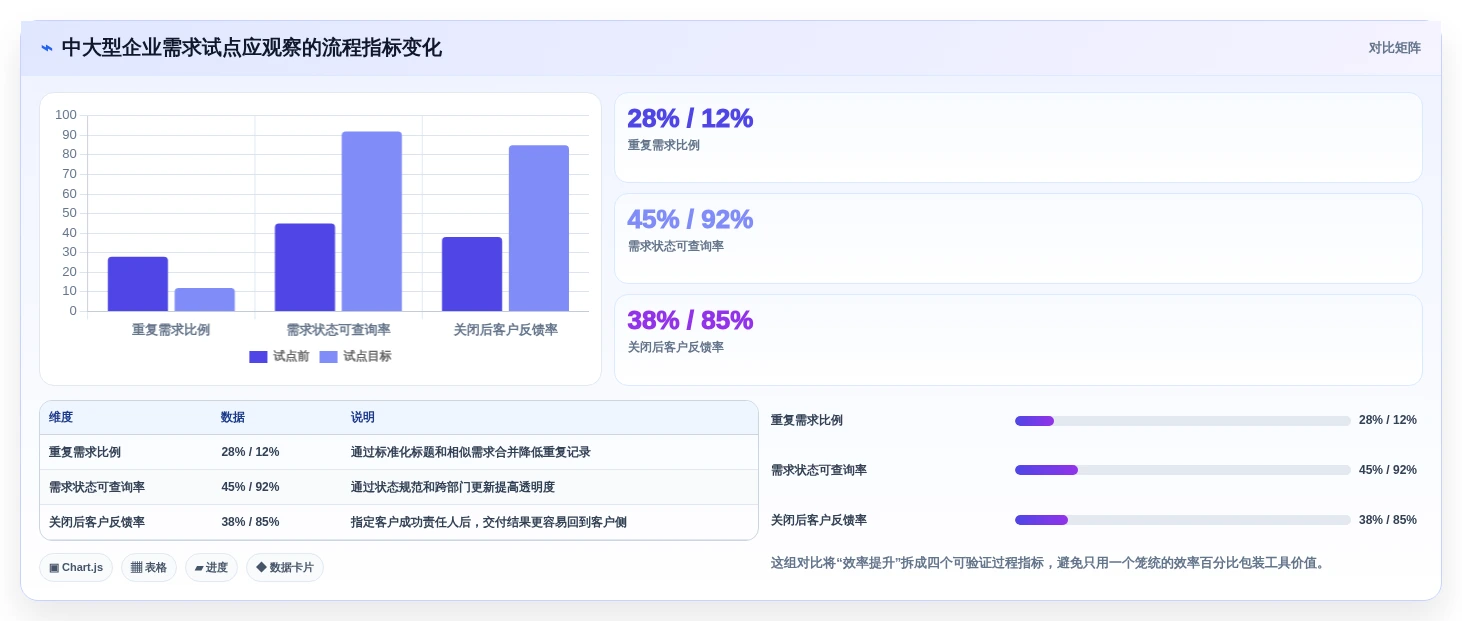Toggle the 试点目标 legend swatch

point(328,357)
